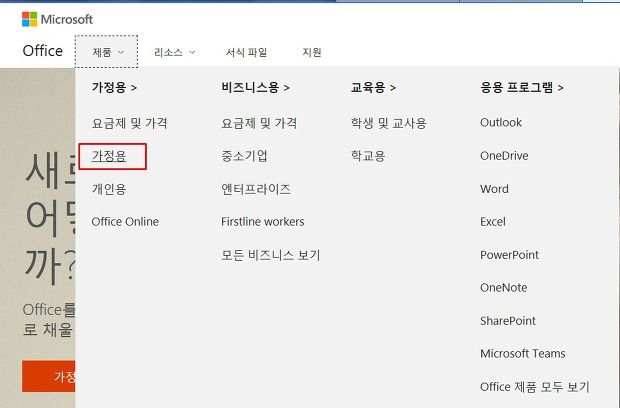This screenshot has height=408, width=620.
Task: Select the underlined 가정용 link
Action: (109, 156)
